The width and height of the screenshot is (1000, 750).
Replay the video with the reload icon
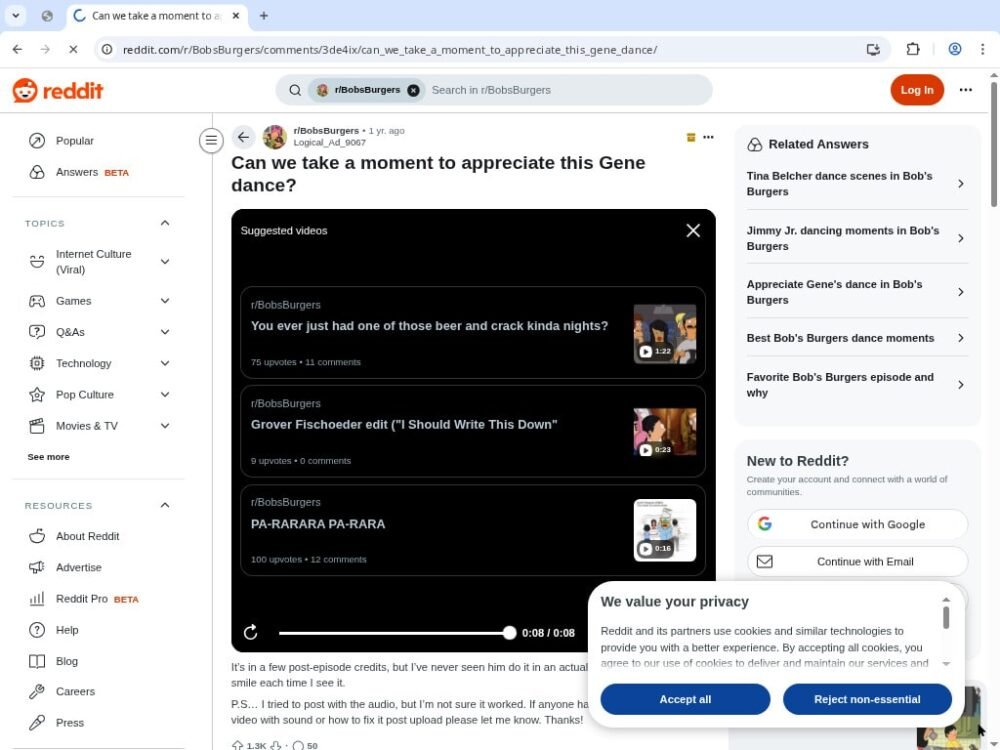[251, 632]
